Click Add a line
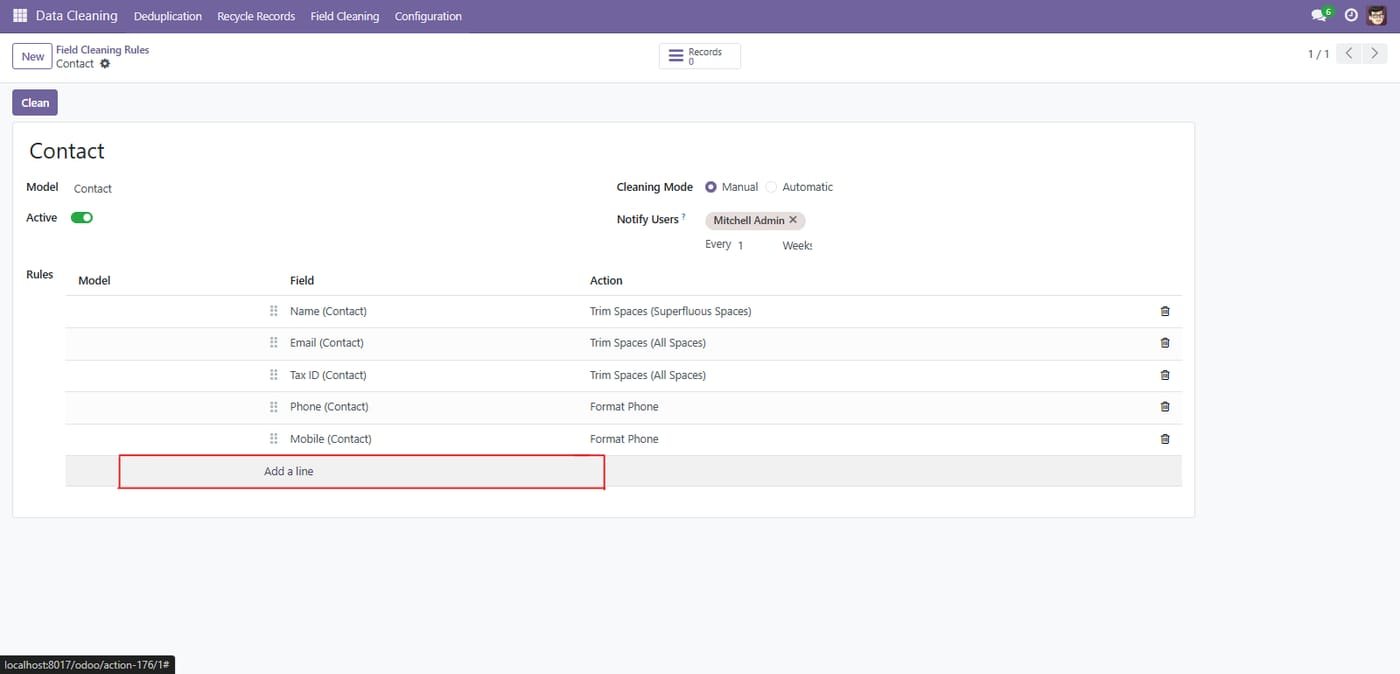1400x674 pixels. click(x=289, y=471)
